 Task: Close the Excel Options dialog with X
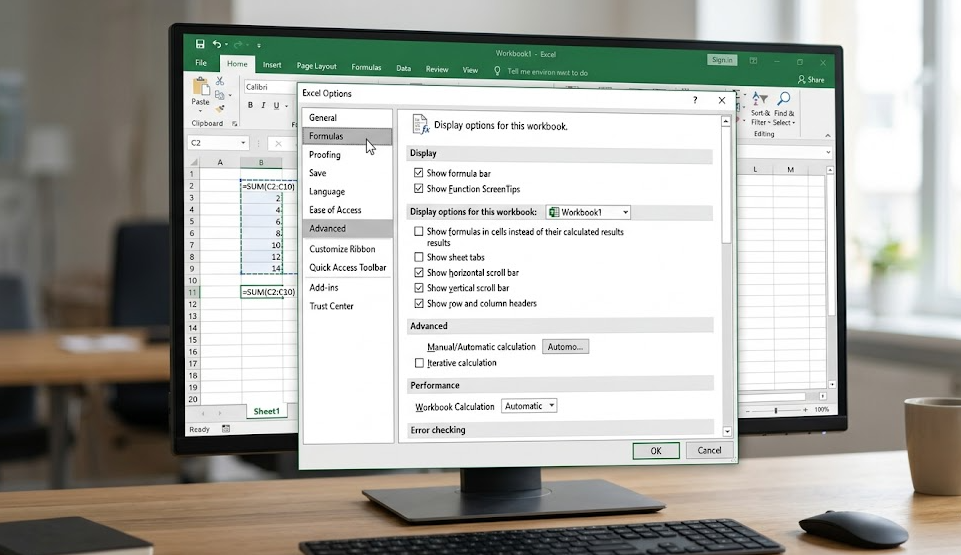coord(722,100)
